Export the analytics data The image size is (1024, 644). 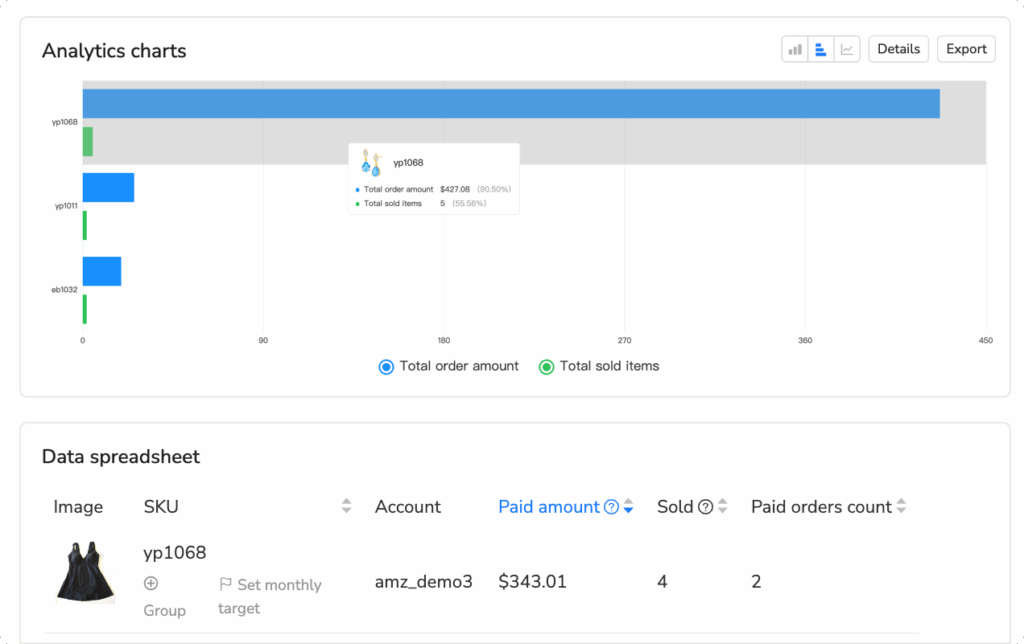tap(965, 48)
